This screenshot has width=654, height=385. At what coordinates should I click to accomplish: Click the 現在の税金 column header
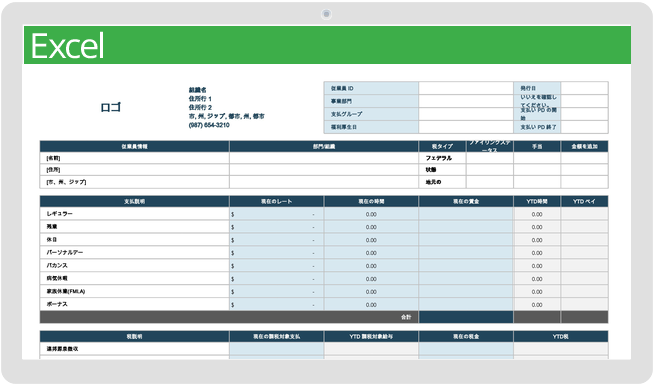coord(466,337)
